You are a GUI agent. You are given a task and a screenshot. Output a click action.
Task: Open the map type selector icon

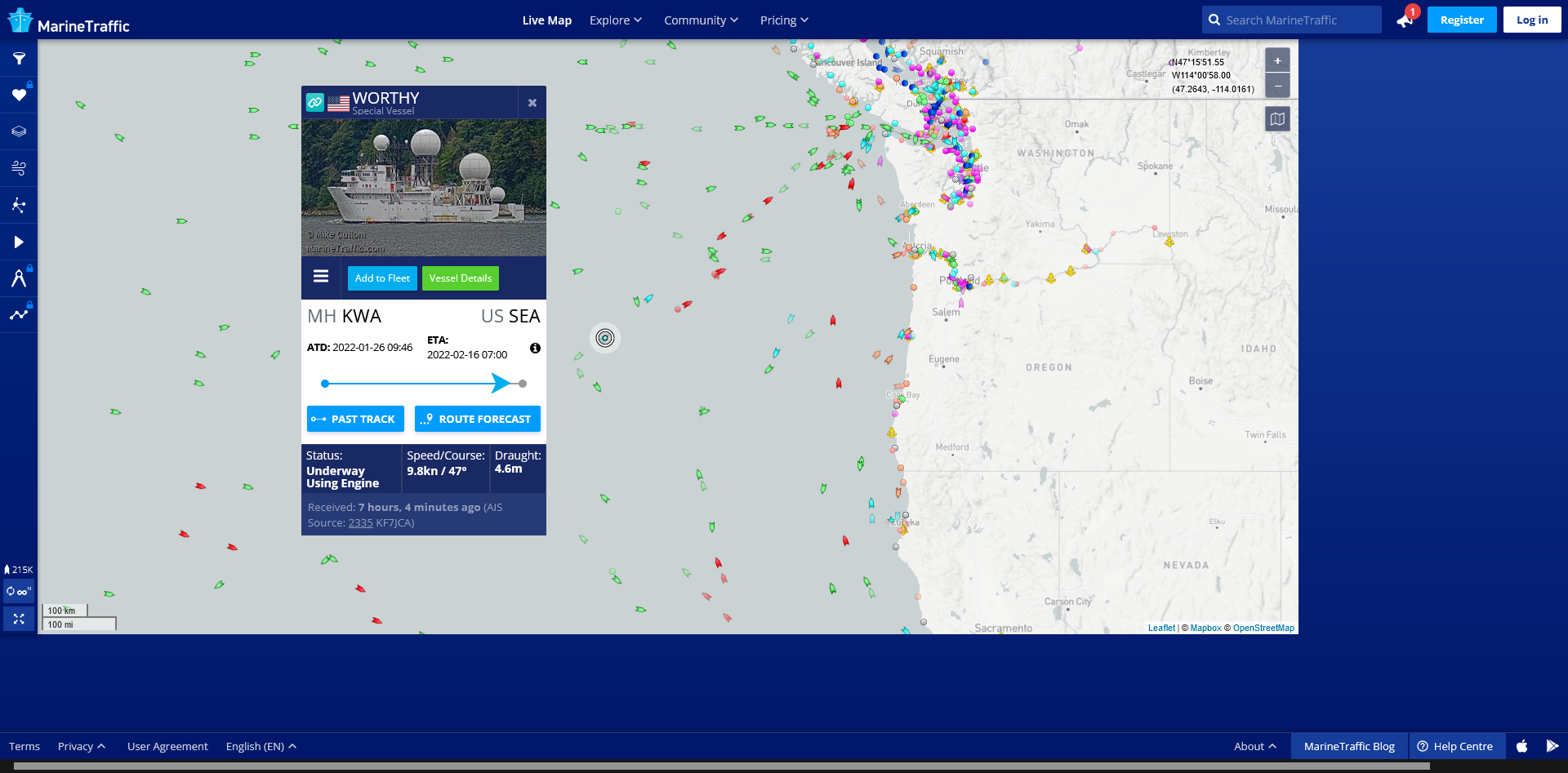(x=1278, y=119)
